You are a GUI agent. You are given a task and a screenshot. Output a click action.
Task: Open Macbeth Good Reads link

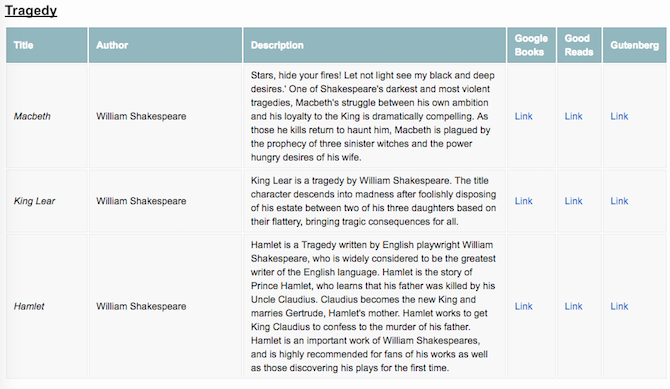(x=573, y=116)
